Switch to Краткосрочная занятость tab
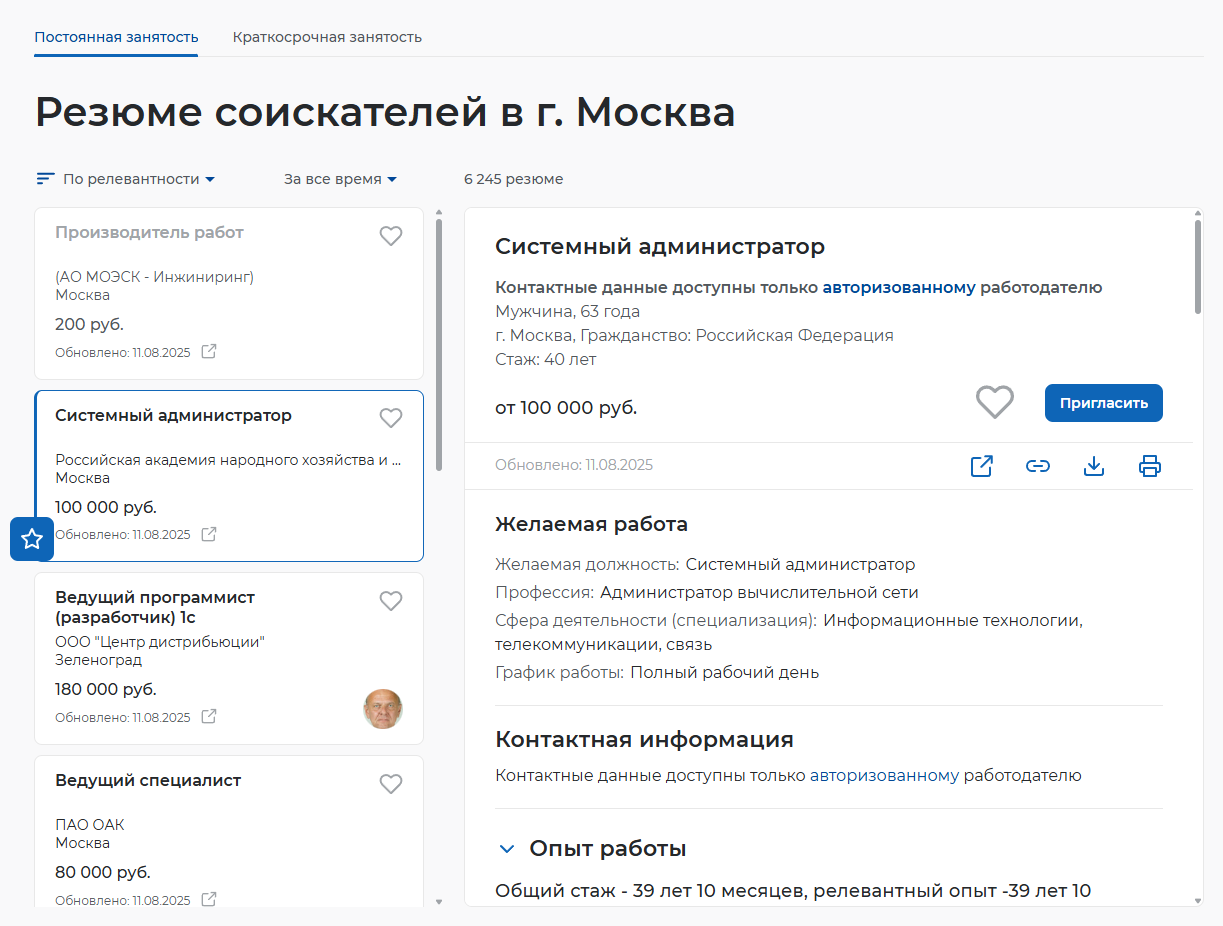Image resolution: width=1223 pixels, height=926 pixels. pos(327,37)
